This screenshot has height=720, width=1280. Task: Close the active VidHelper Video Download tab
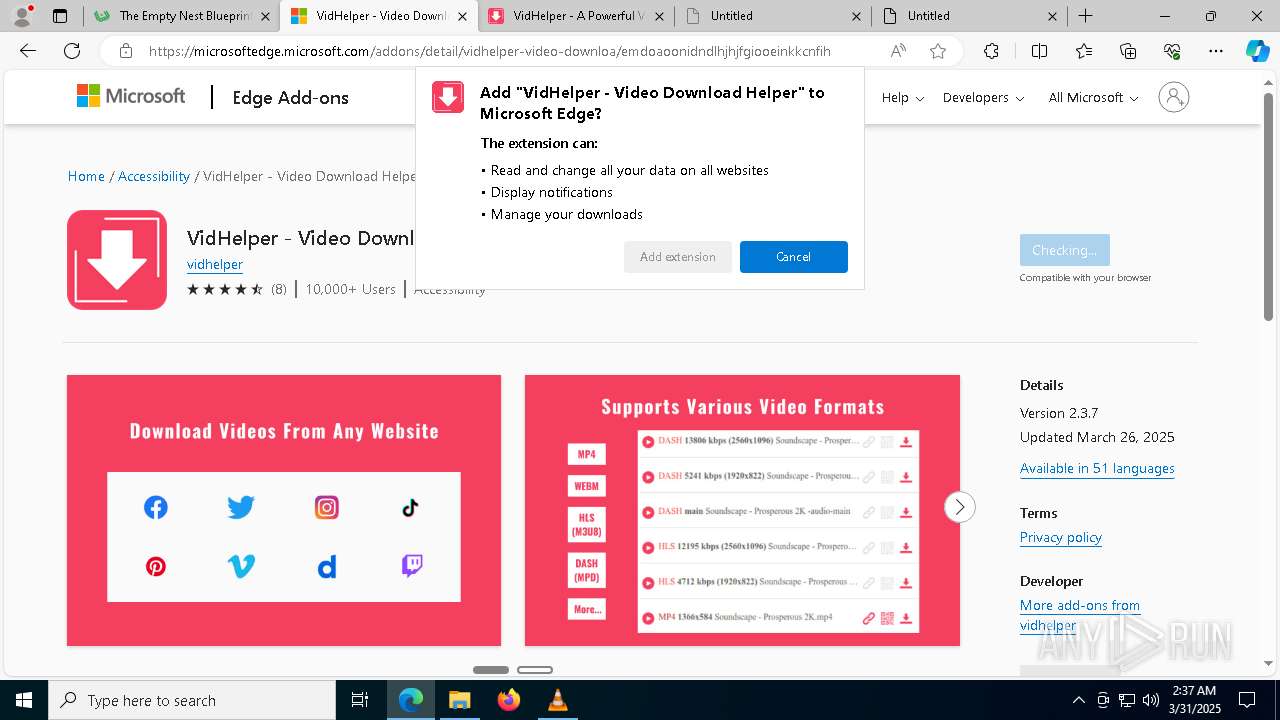(461, 16)
